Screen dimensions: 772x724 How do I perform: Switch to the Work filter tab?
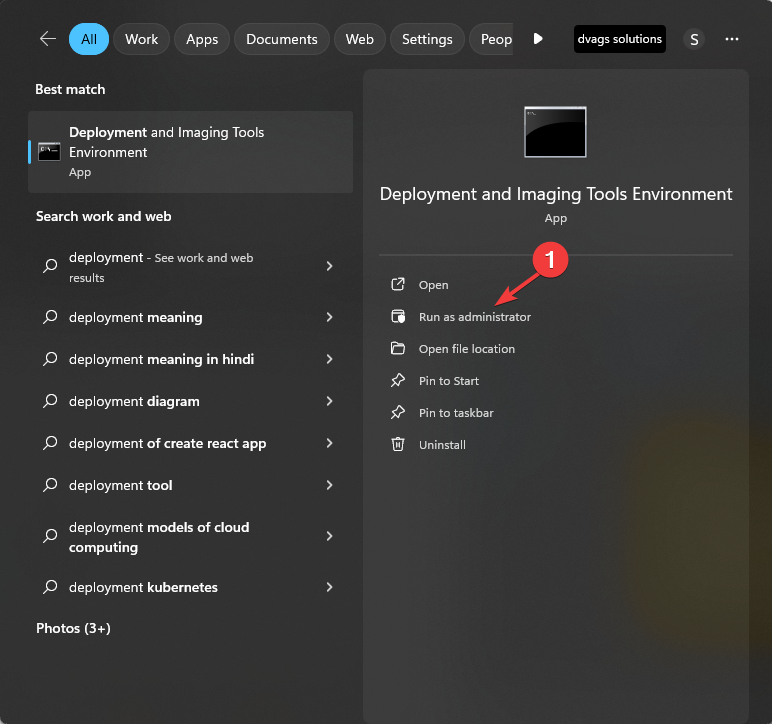point(141,39)
